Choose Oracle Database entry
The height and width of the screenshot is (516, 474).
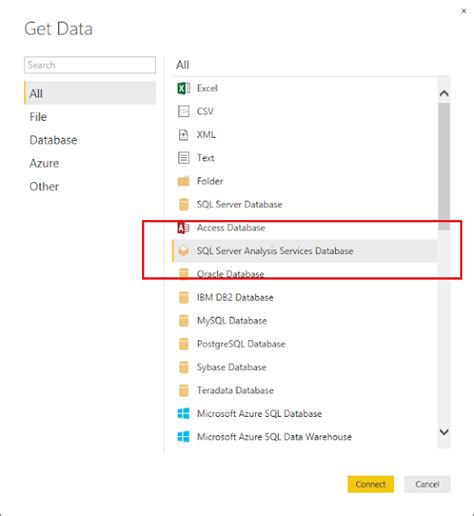(305, 274)
